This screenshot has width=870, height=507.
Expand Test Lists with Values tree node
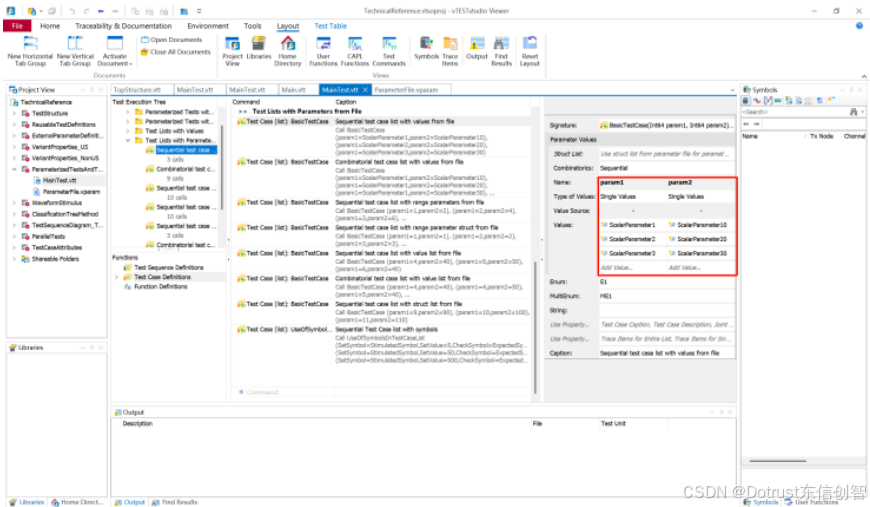point(128,131)
